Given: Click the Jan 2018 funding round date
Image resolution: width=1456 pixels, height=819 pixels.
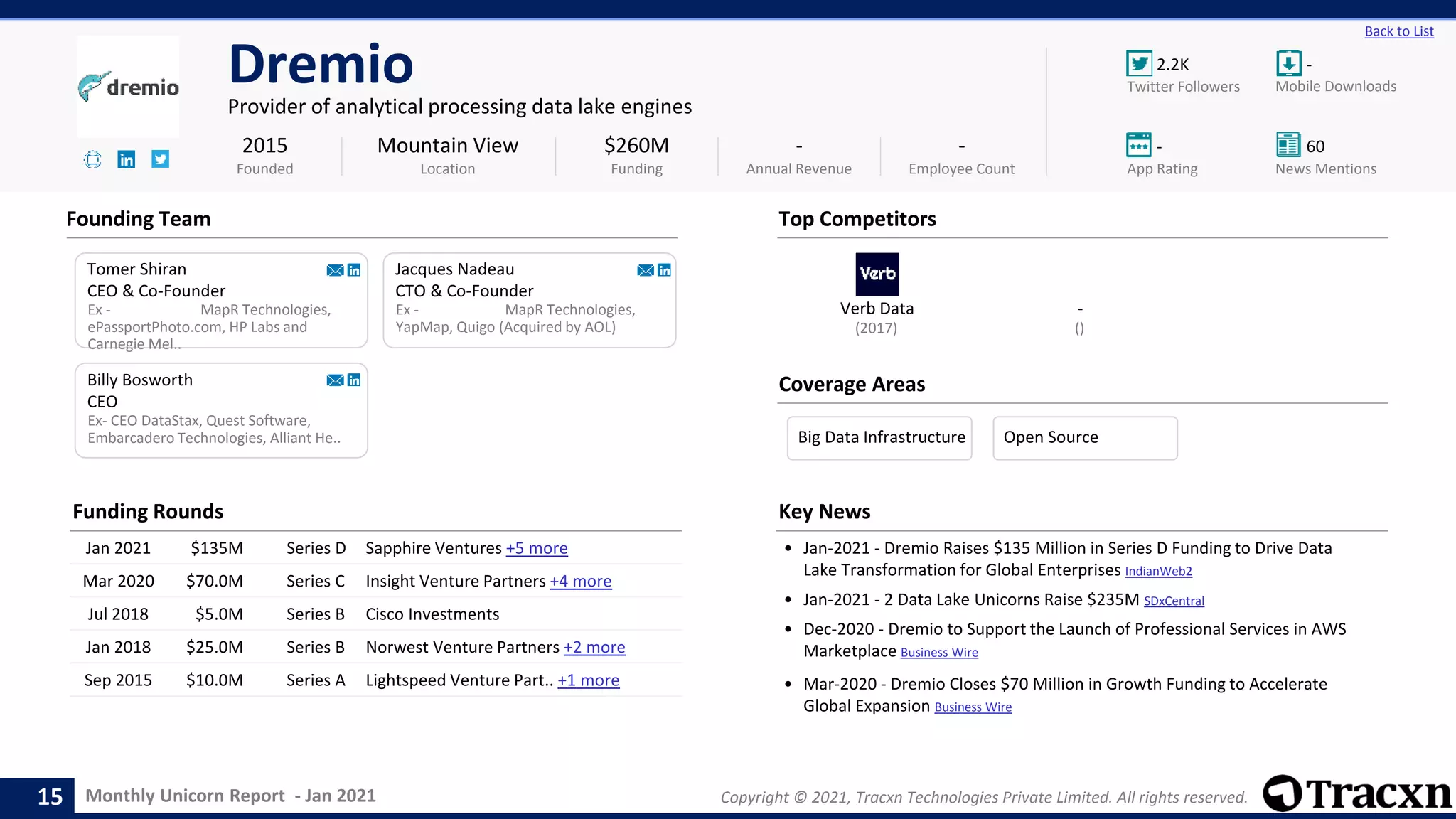Looking at the screenshot, I should click(118, 647).
